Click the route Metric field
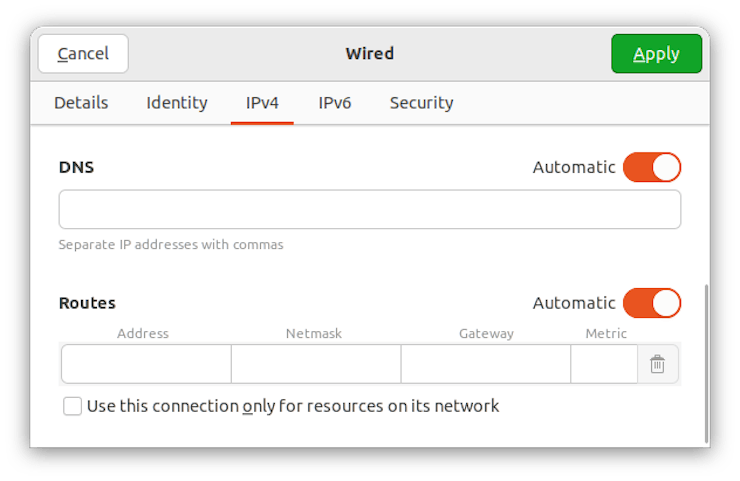 pos(604,365)
